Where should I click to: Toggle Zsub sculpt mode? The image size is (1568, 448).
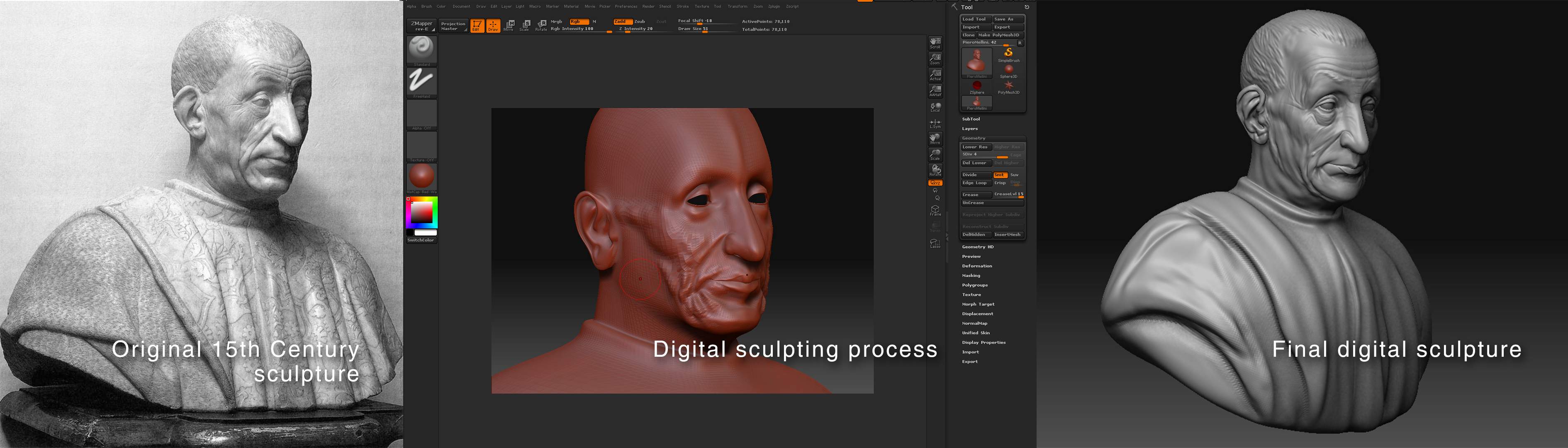tap(640, 21)
